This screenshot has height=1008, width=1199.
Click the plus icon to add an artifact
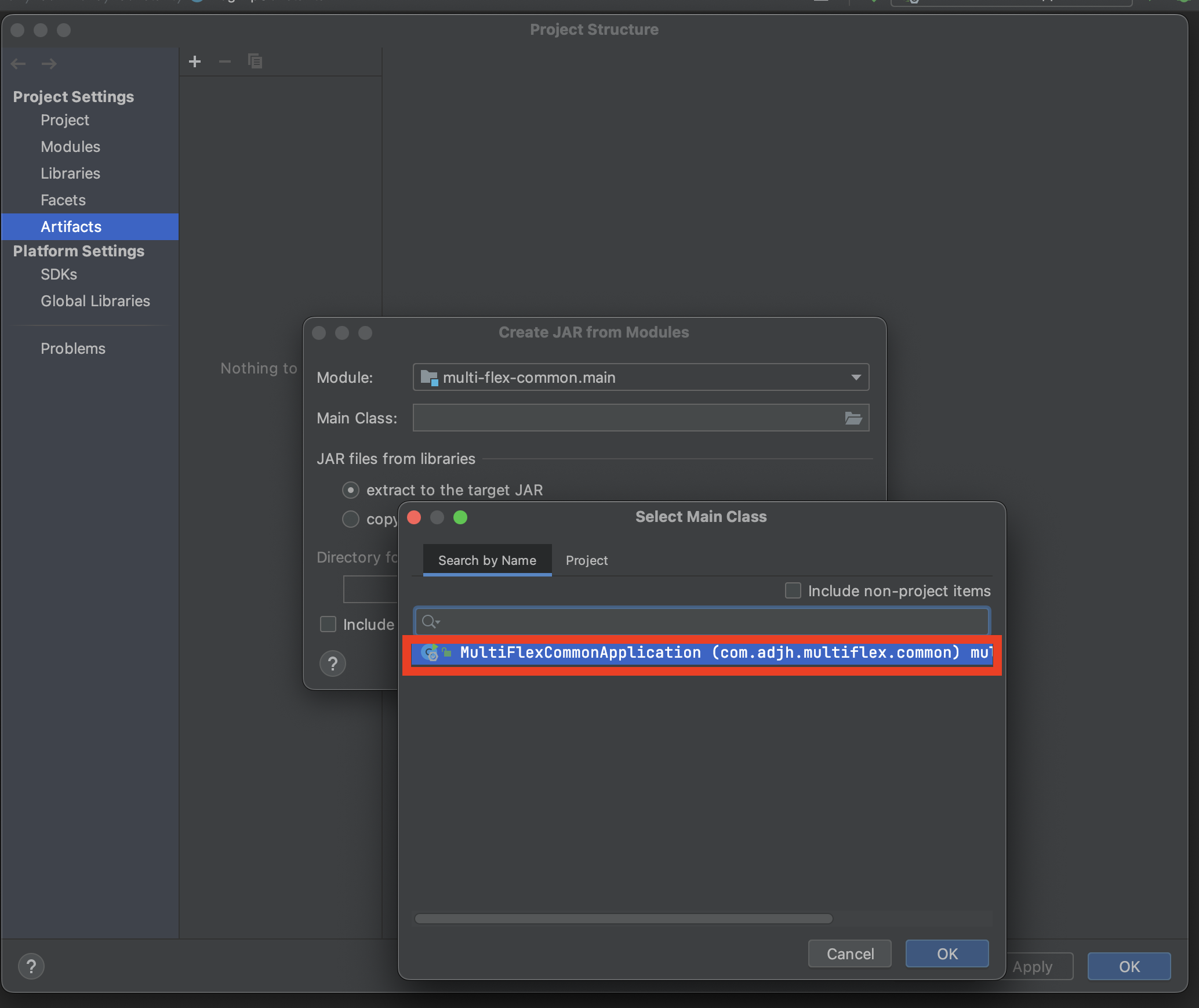[195, 61]
